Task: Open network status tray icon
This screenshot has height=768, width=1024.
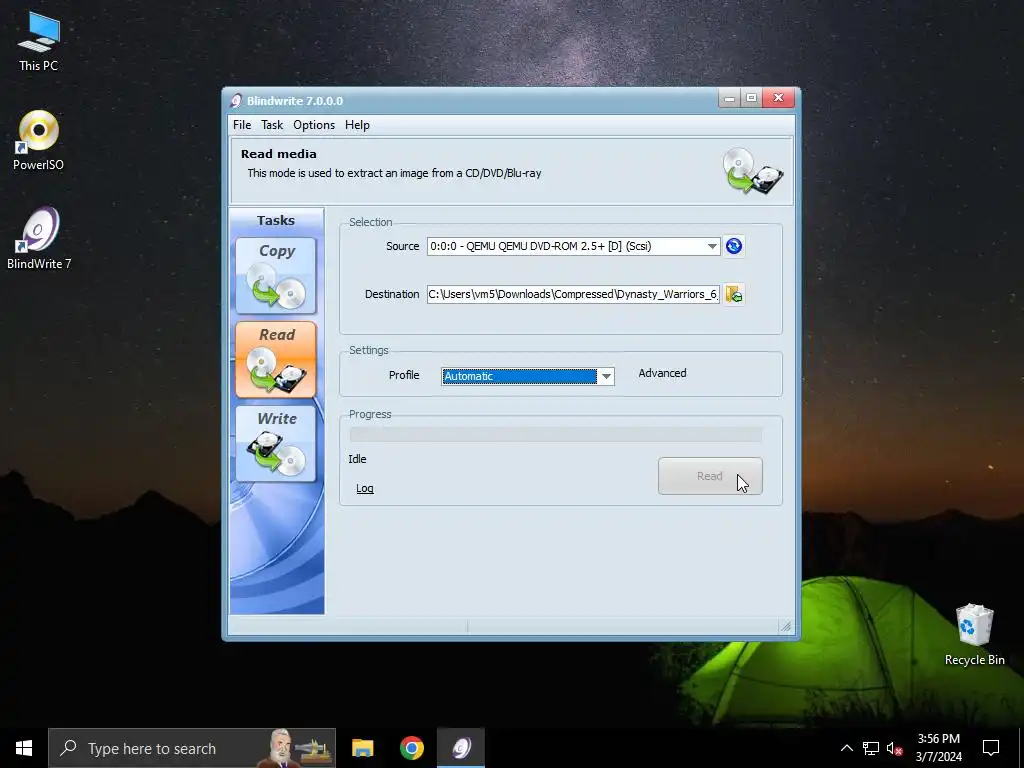Action: click(x=871, y=748)
